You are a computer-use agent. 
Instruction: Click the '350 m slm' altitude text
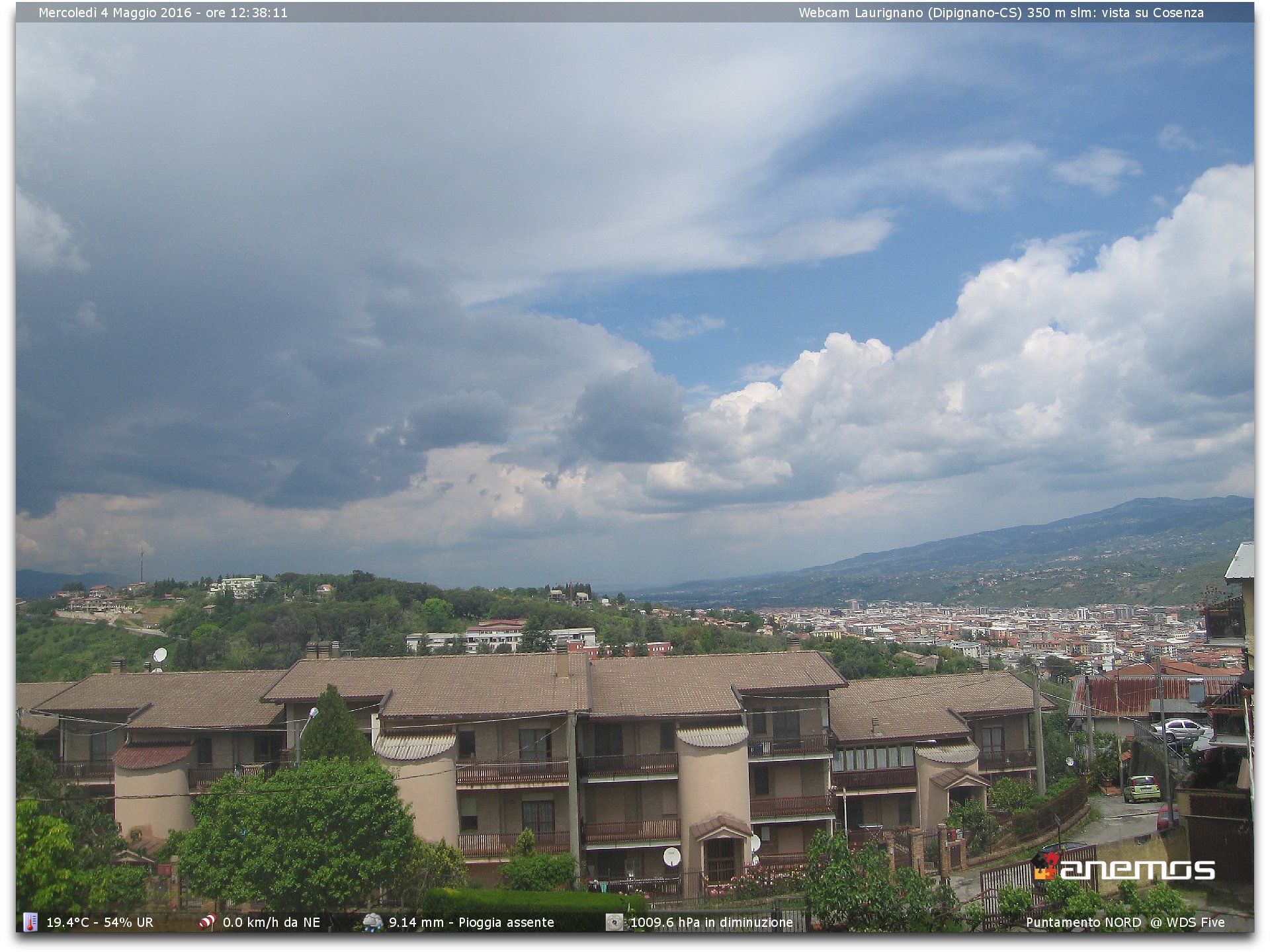1059,13
